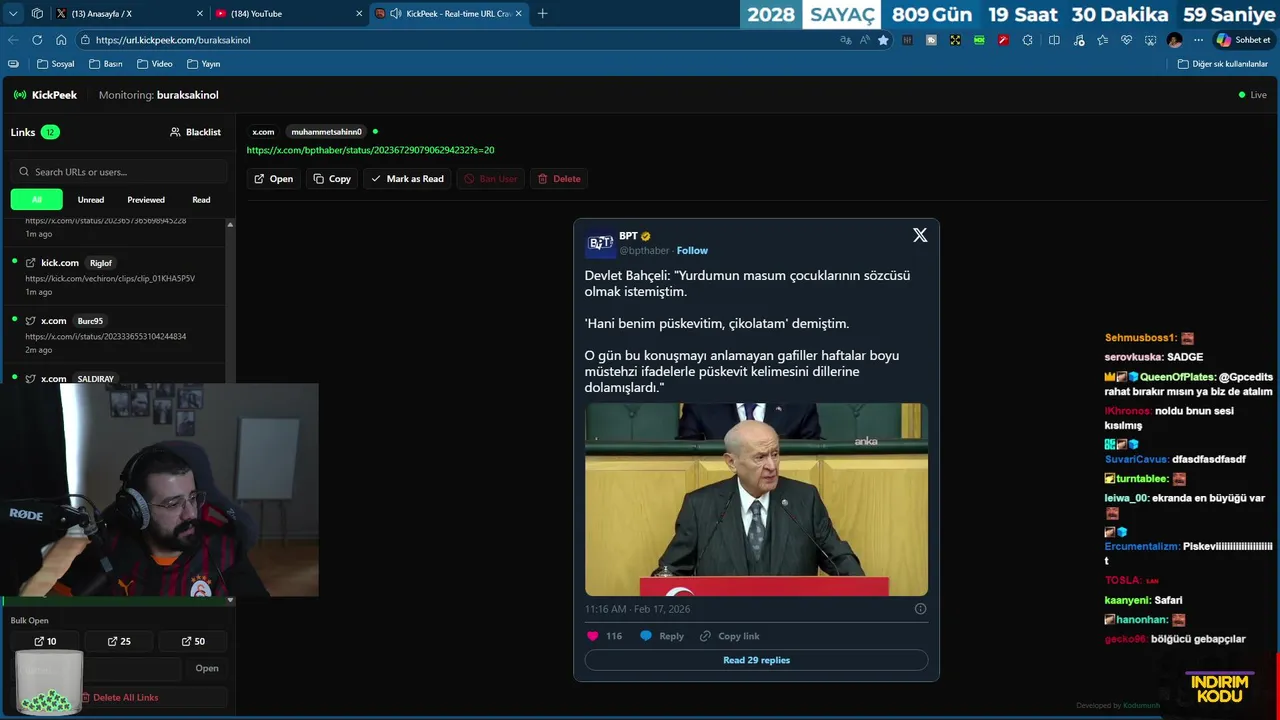Click the green HDX extension icon

pos(979,40)
